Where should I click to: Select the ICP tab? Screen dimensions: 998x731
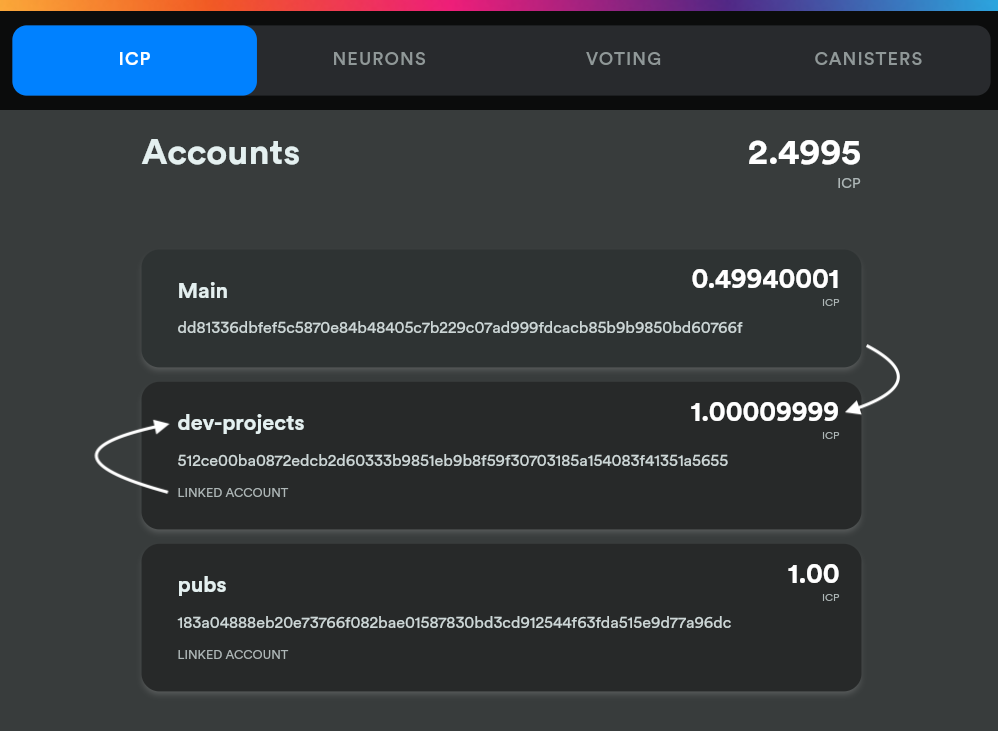point(134,59)
